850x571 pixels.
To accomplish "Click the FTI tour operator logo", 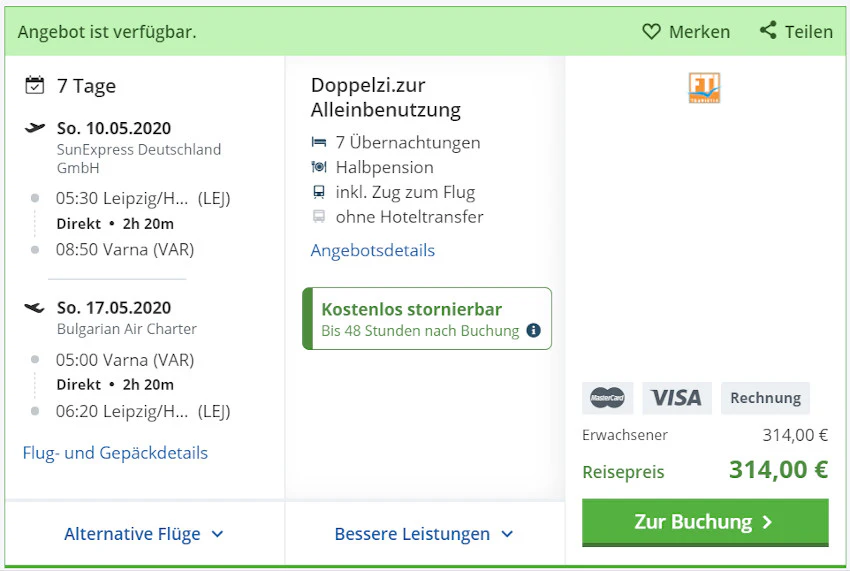I will [704, 88].
